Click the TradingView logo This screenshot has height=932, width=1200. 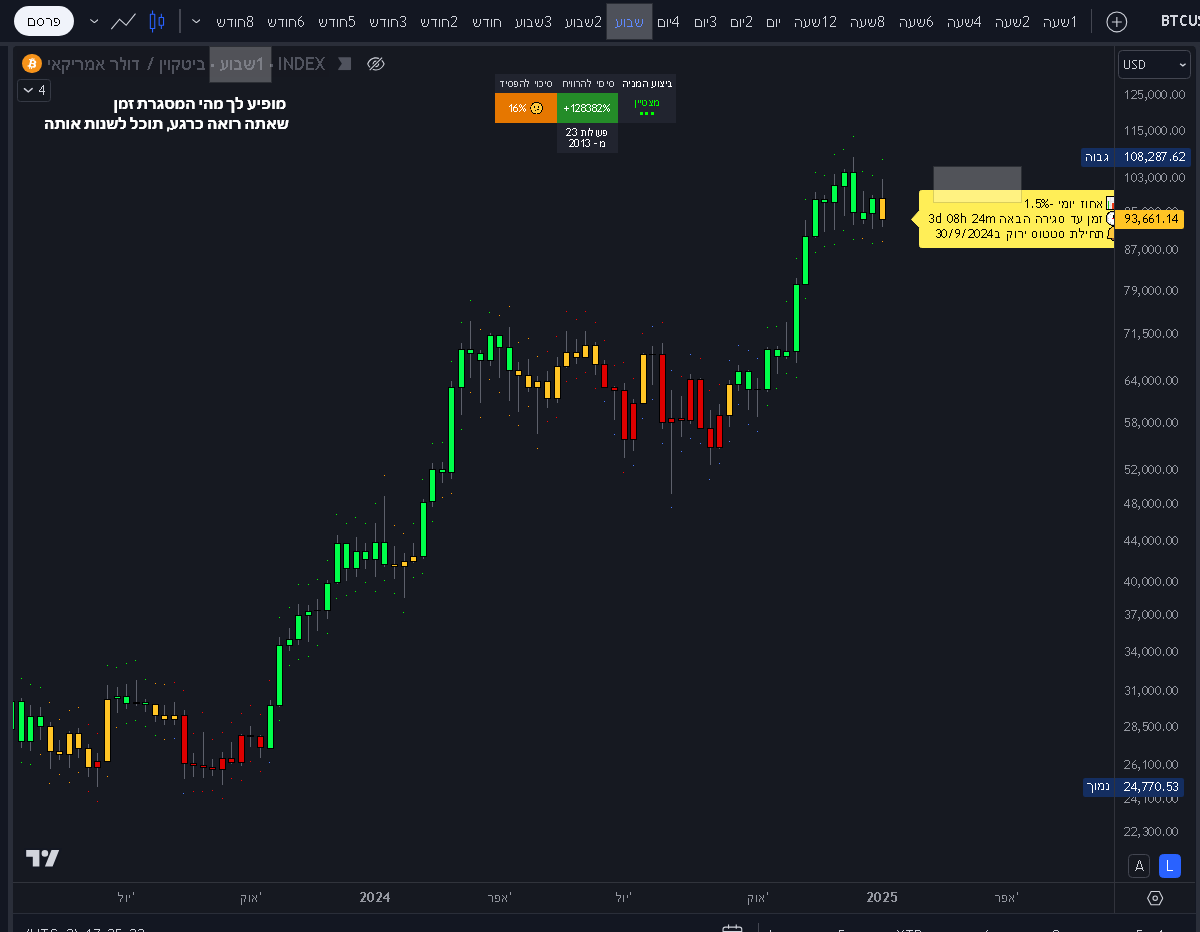pos(42,858)
